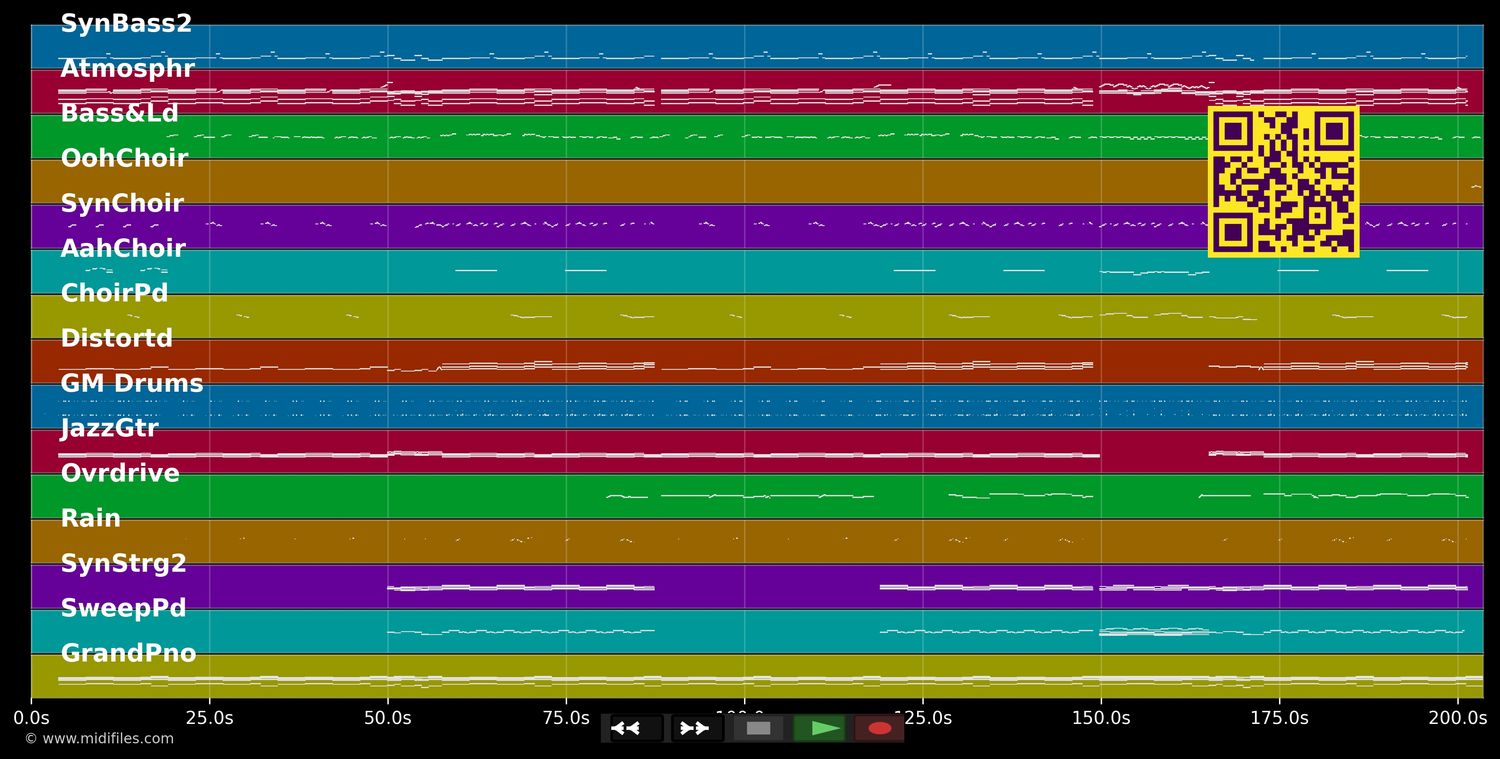This screenshot has height=759, width=1500.
Task: Jump to the 25.0s timeline marker
Action: point(209,718)
